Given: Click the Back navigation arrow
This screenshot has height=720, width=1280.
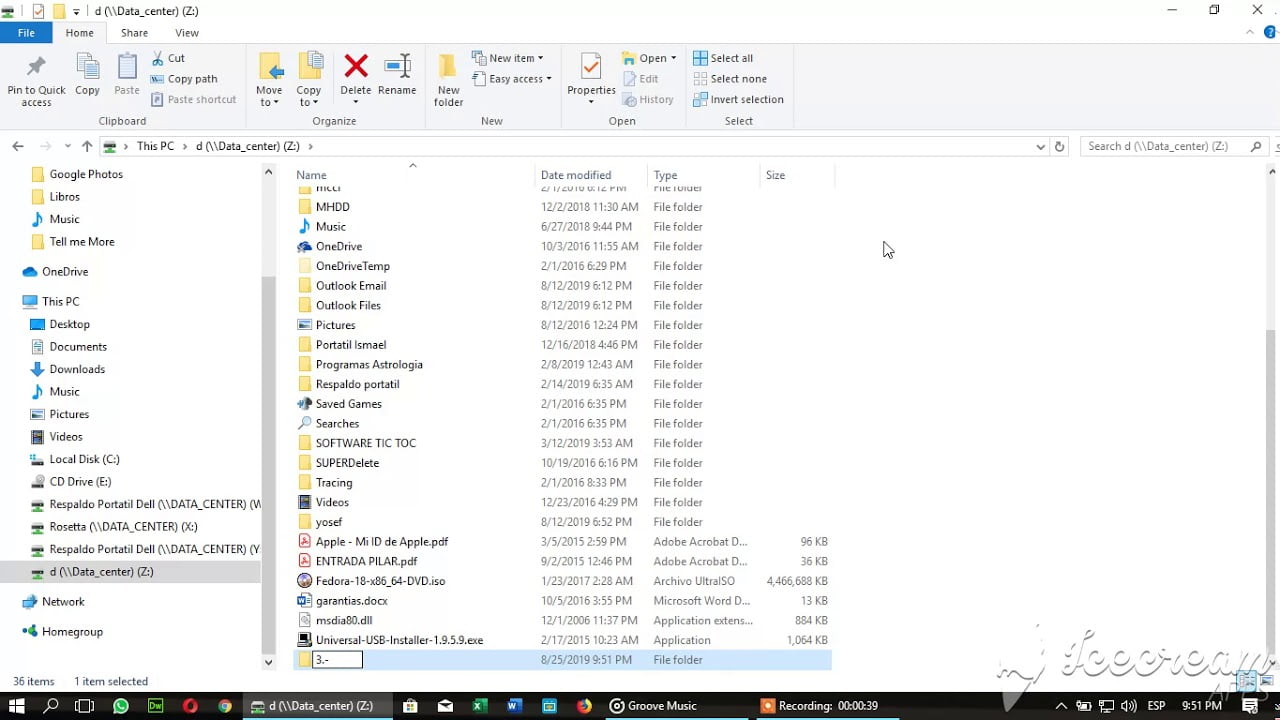Looking at the screenshot, I should pyautogui.click(x=18, y=146).
